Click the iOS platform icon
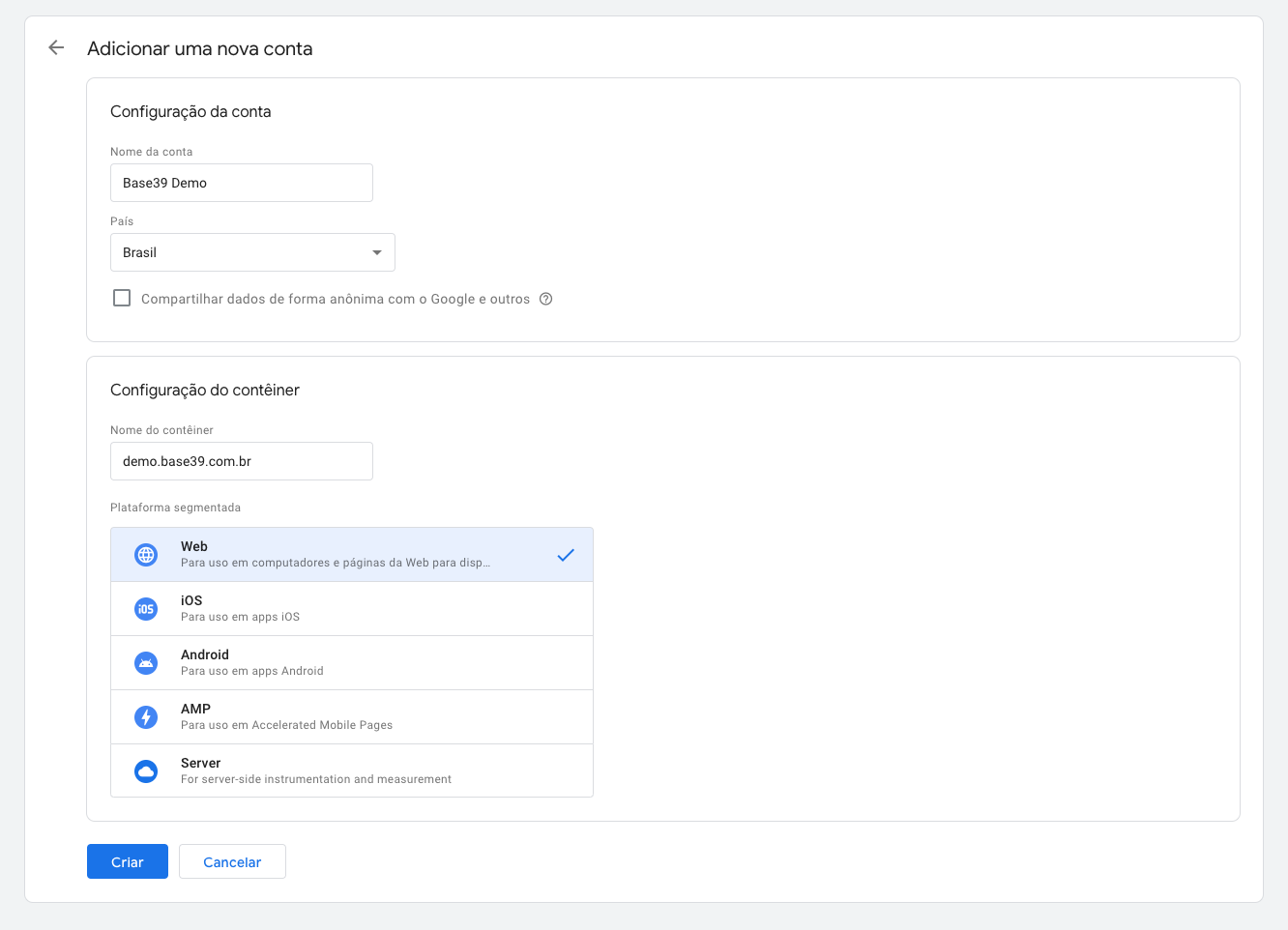1288x930 pixels. click(x=146, y=609)
